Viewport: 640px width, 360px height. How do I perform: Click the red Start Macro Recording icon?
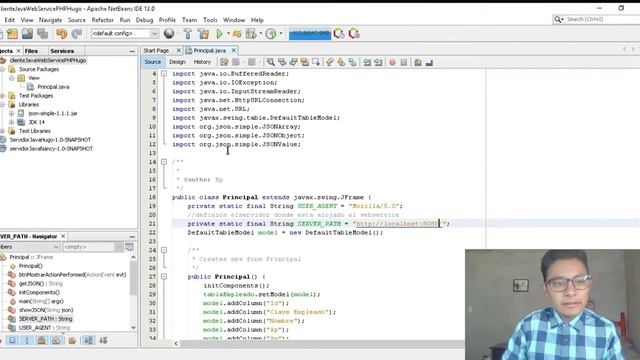(392, 62)
